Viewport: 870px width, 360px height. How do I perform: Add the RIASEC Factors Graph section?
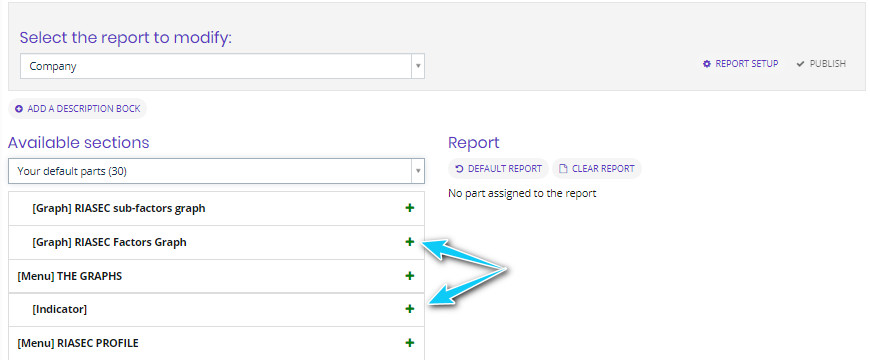click(409, 242)
